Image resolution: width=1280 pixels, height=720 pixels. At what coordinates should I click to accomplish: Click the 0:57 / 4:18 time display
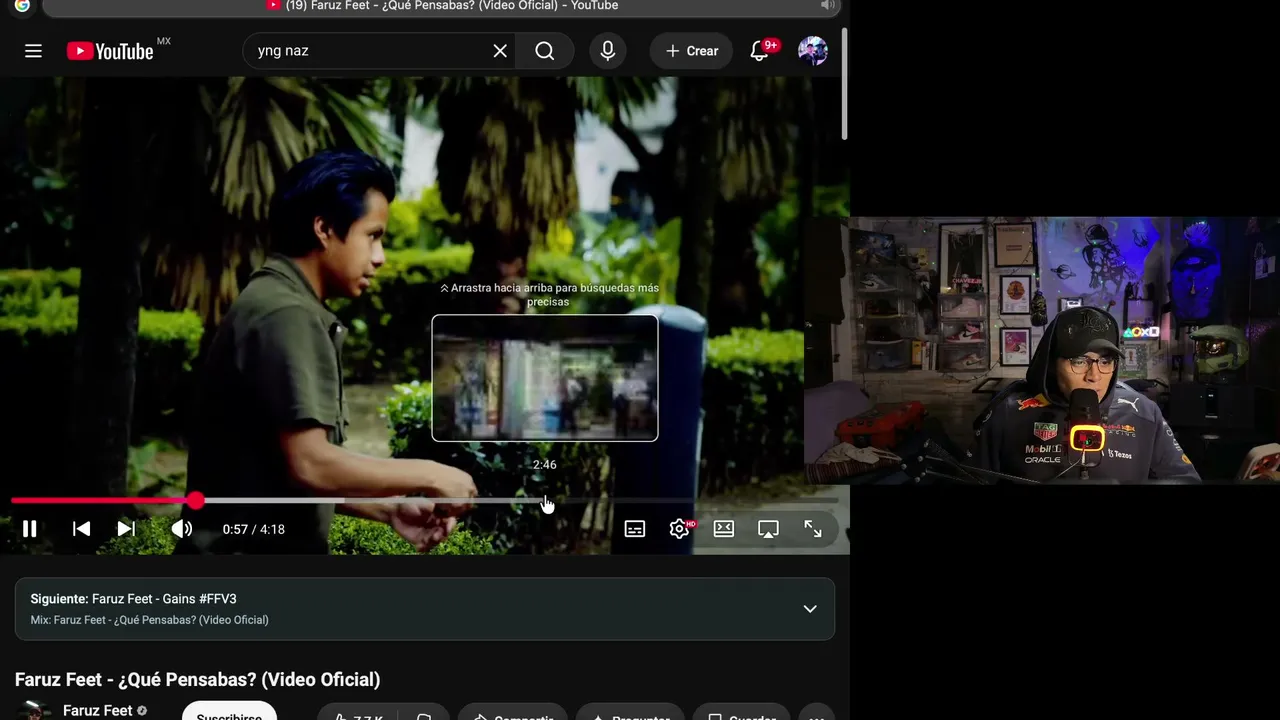tap(254, 529)
